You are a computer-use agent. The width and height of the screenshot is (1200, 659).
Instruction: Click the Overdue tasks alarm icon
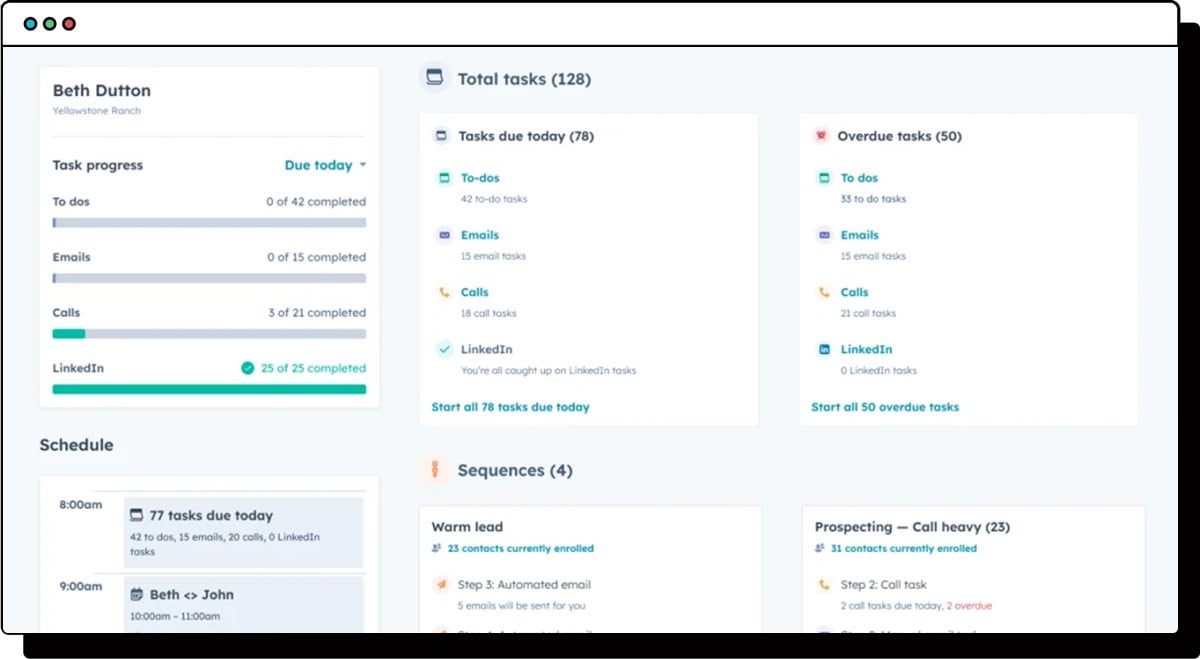821,136
